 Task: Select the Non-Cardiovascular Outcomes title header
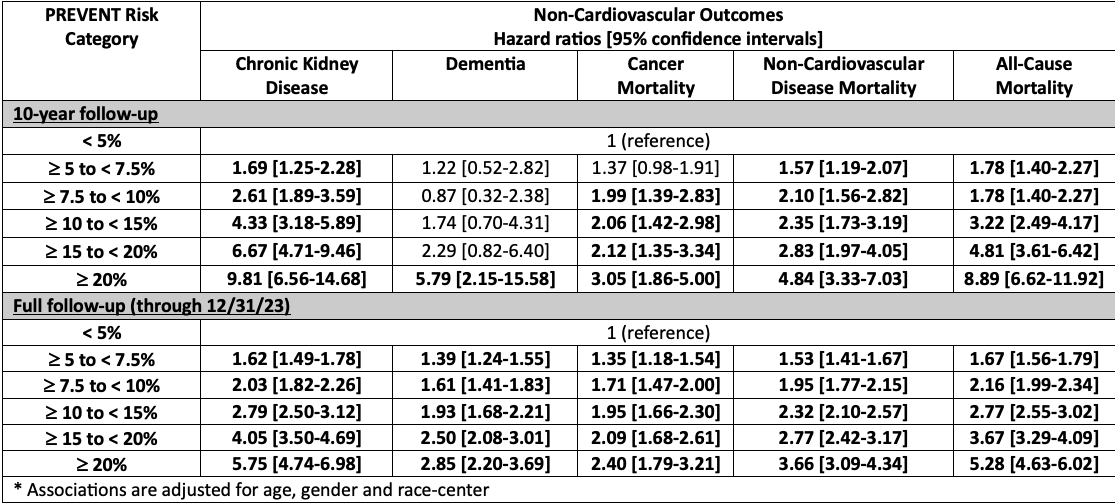(657, 28)
